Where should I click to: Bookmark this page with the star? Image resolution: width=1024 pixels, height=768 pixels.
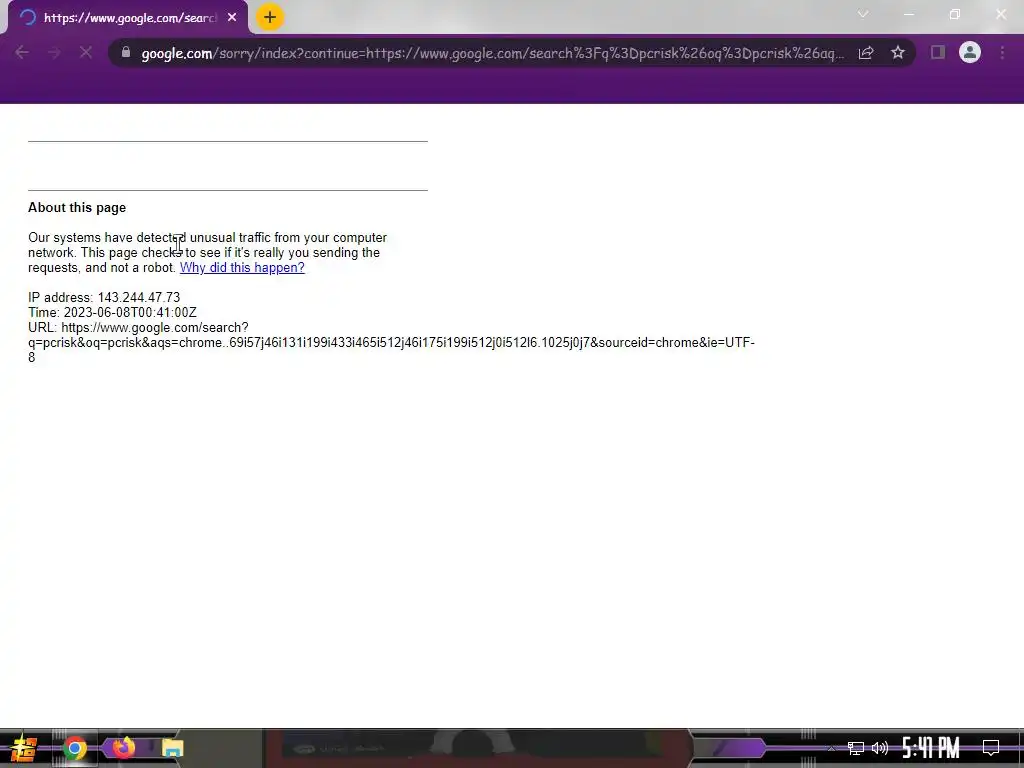pos(898,52)
